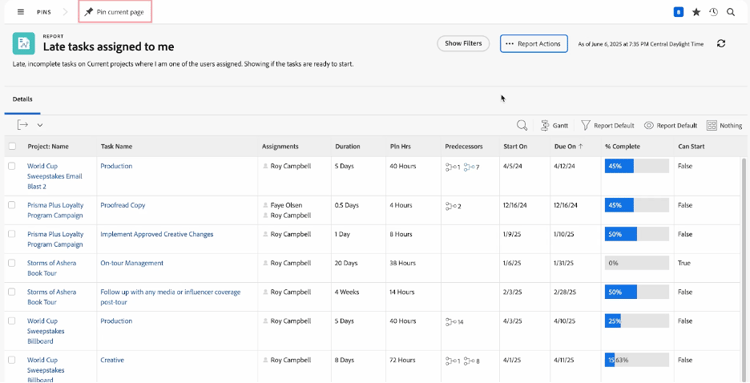
Task: Open Implement Approved Creative Changes task
Action: (x=157, y=234)
